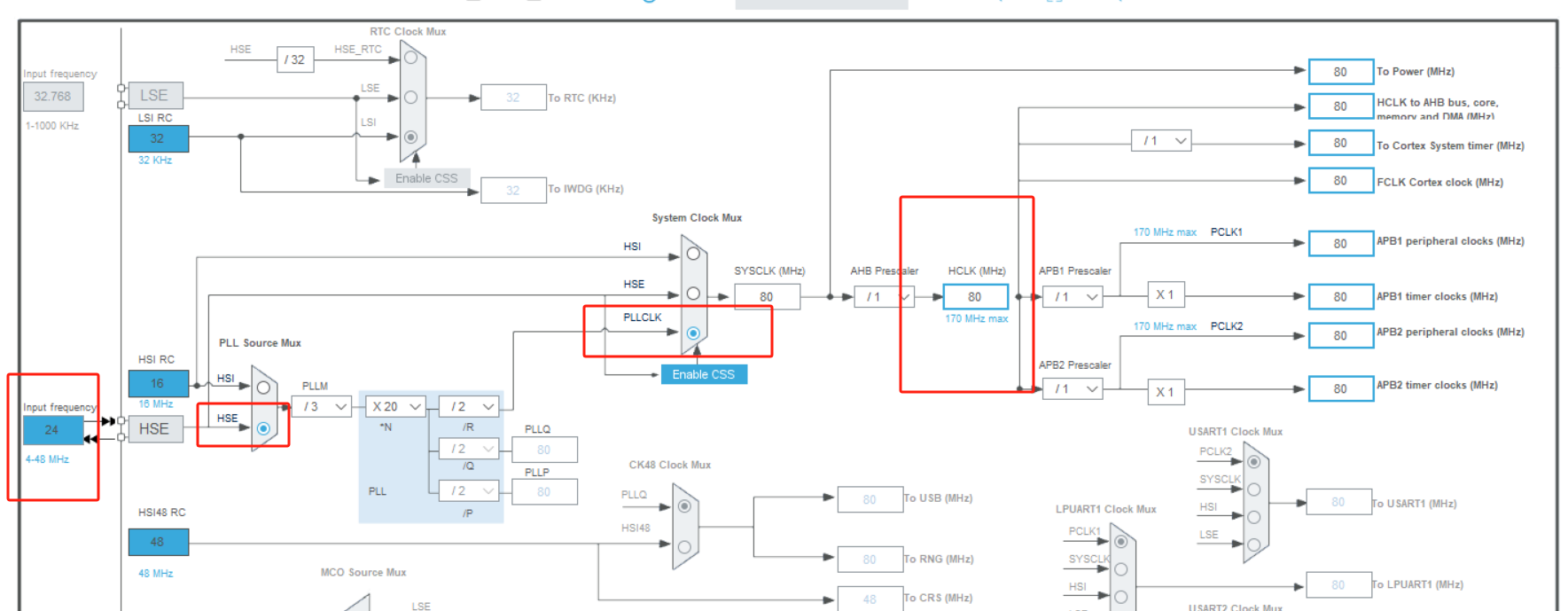Select HSI in the USART1 Clock Mux
Image resolution: width=1568 pixels, height=611 pixels.
coord(1253,517)
